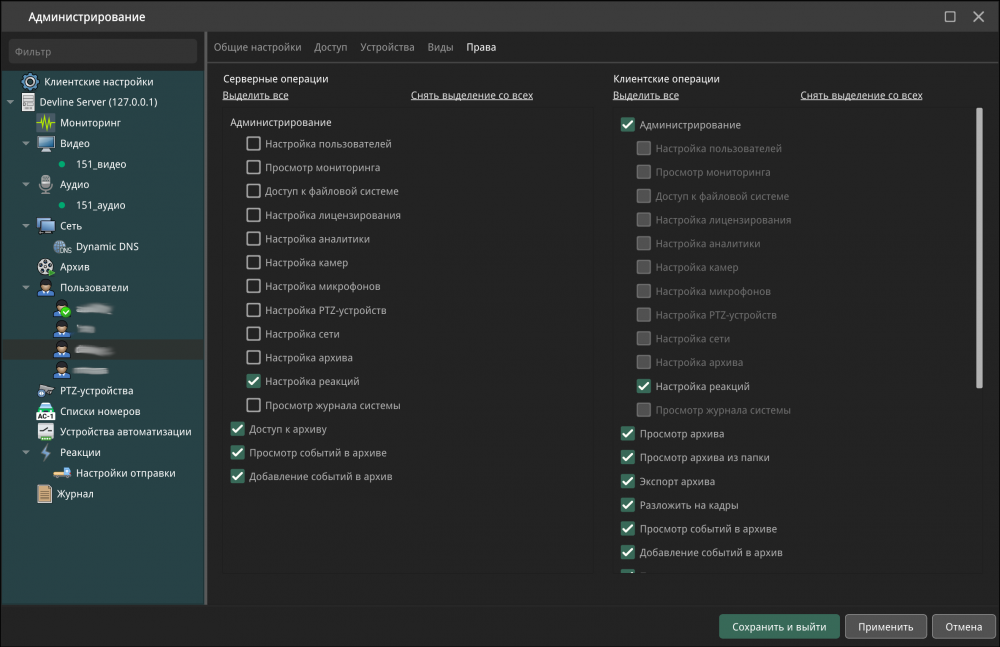Switch to the Доступ tab

(x=330, y=47)
